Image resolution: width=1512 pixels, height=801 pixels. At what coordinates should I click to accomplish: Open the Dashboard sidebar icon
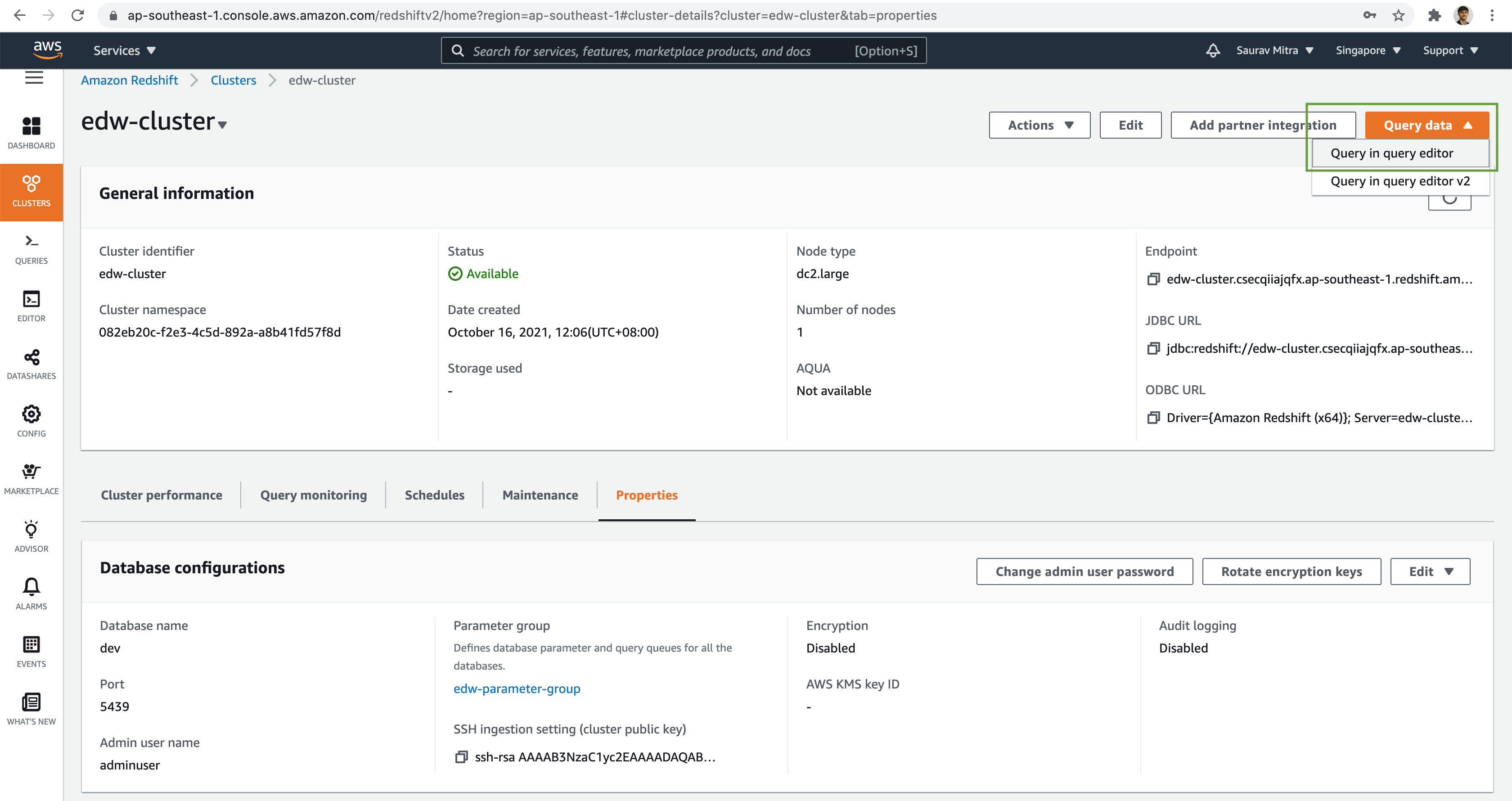point(31,133)
